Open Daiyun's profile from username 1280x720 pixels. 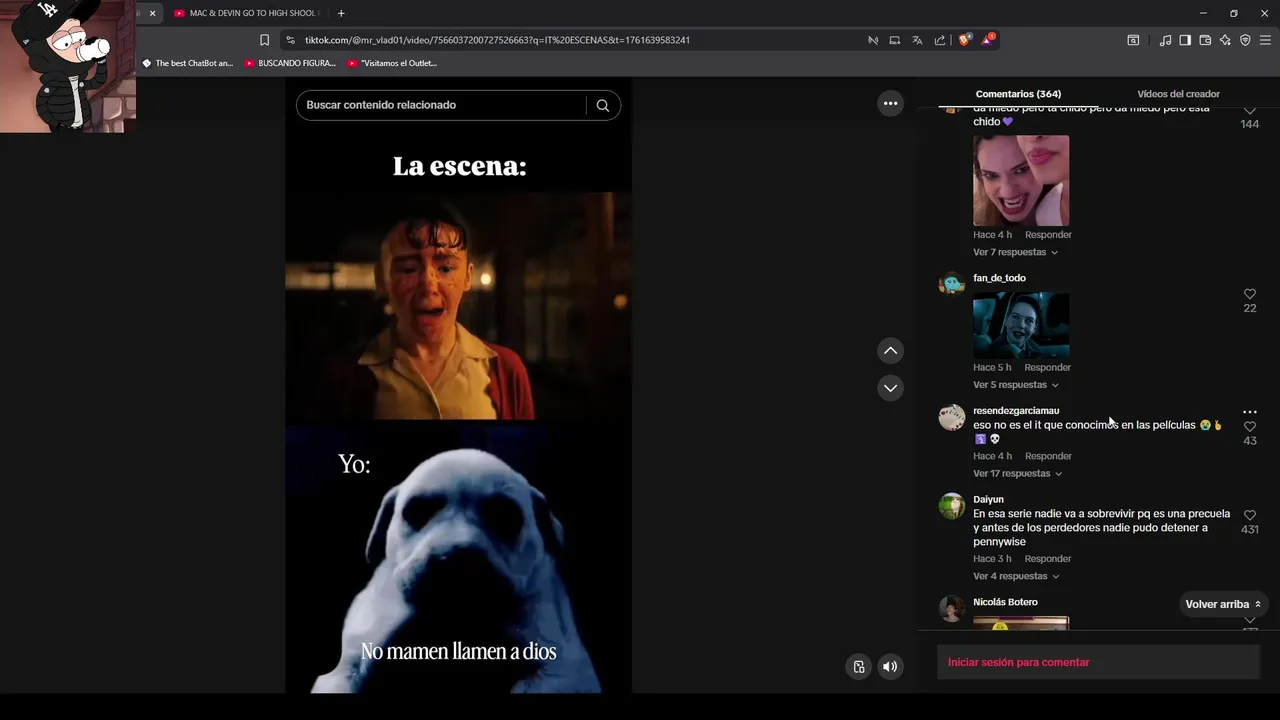pos(988,499)
